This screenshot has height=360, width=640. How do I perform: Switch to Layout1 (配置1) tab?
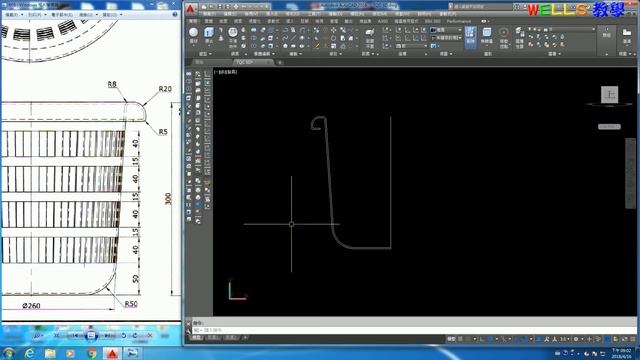pyautogui.click(x=213, y=338)
